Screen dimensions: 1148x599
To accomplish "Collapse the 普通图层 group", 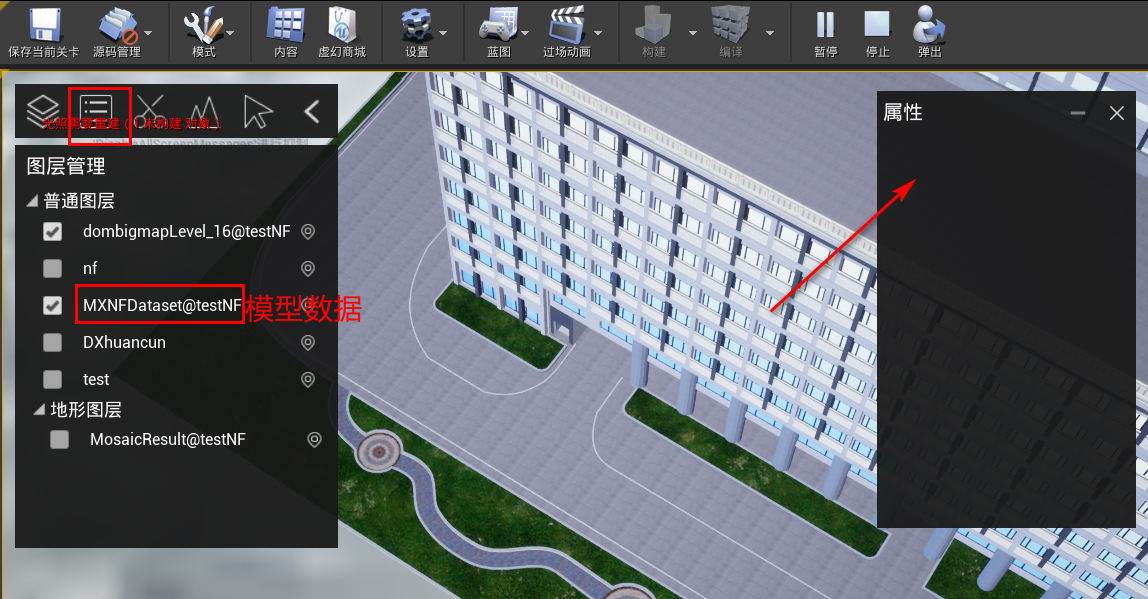I will [32, 201].
